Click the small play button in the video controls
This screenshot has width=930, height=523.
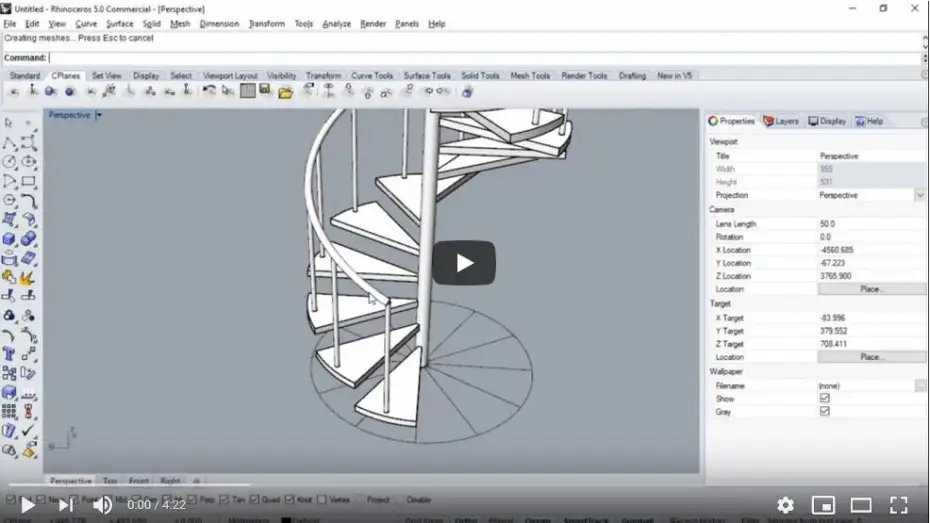pyautogui.click(x=27, y=505)
